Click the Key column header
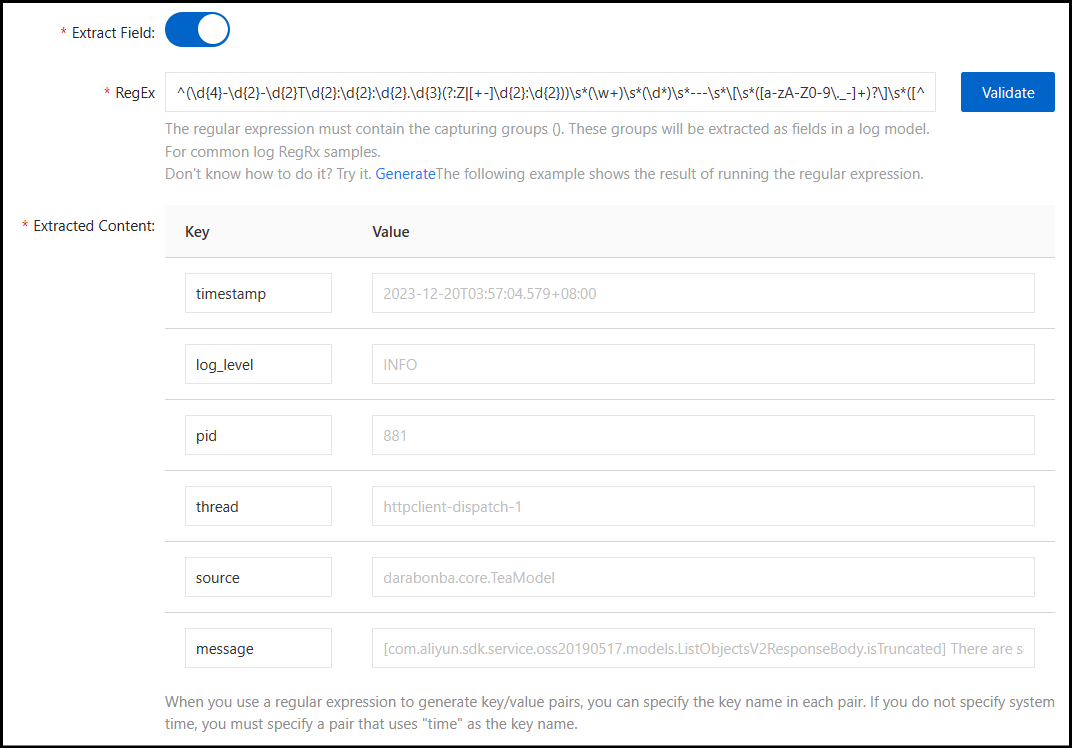The width and height of the screenshot is (1072, 748). coord(197,232)
